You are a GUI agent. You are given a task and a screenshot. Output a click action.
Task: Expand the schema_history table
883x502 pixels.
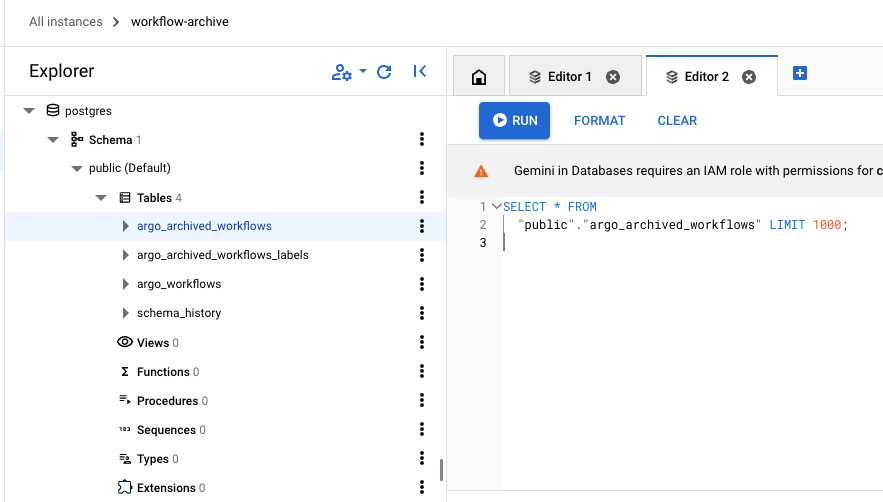[x=126, y=313]
